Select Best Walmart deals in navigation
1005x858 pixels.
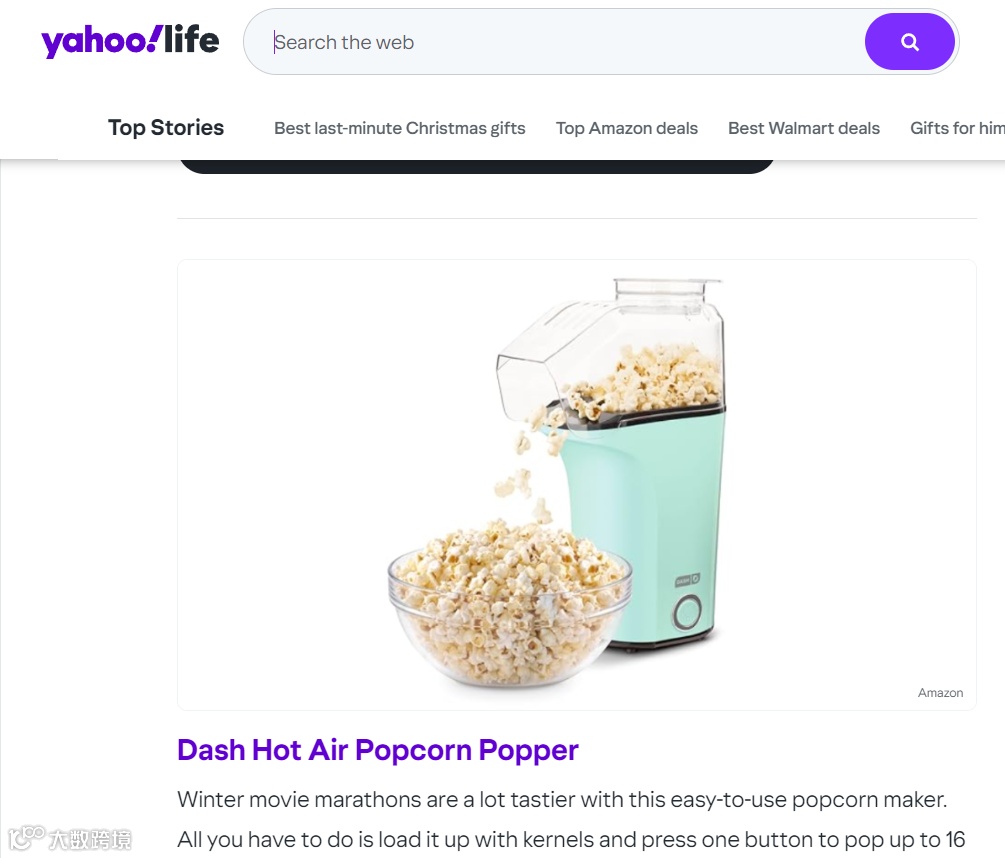(x=804, y=128)
